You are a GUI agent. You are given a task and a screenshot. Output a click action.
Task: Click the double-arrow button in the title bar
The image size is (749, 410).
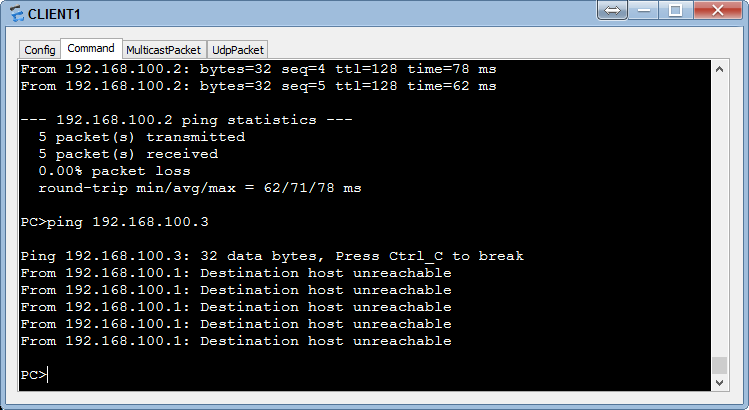612,10
